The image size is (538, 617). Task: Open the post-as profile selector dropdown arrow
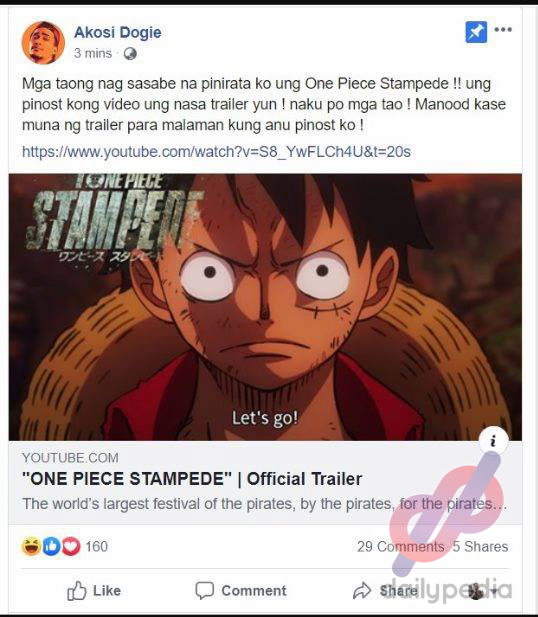pos(495,591)
